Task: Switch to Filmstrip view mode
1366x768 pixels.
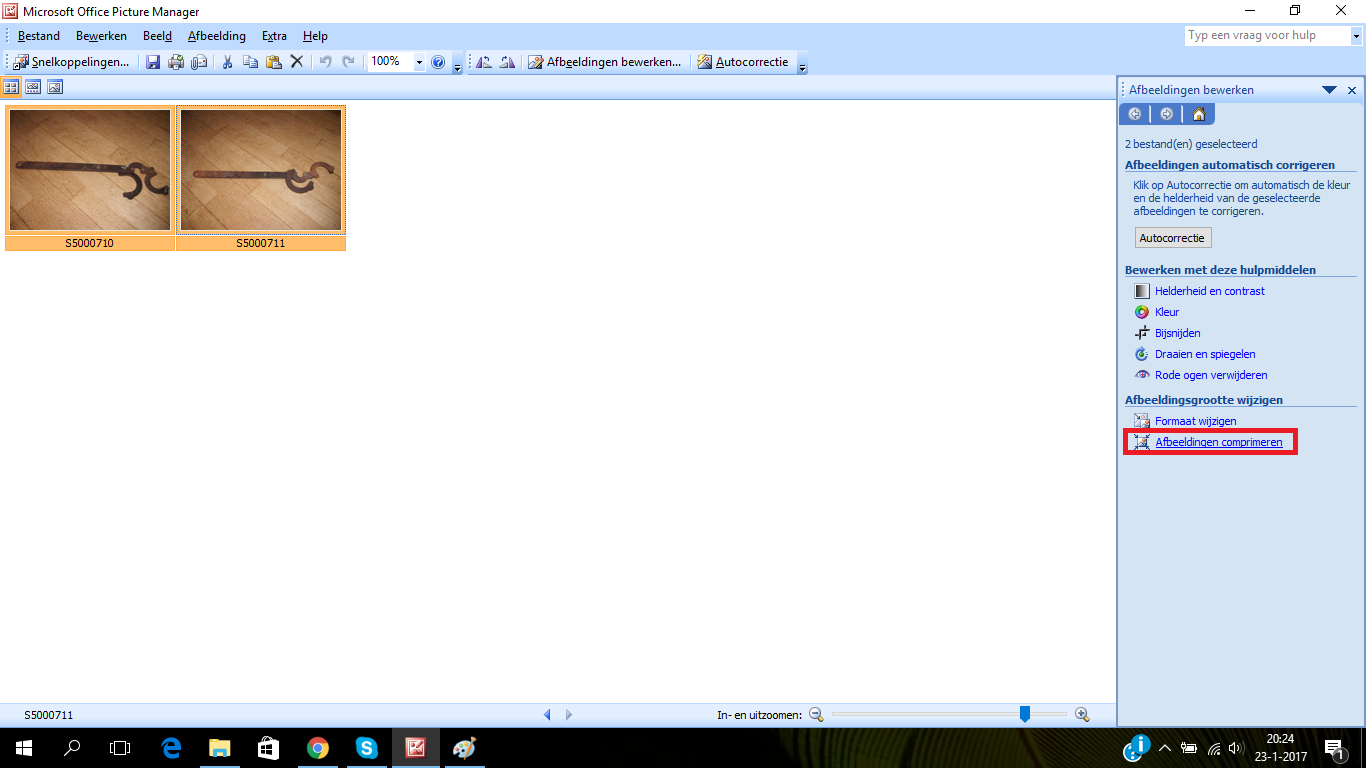Action: (33, 87)
